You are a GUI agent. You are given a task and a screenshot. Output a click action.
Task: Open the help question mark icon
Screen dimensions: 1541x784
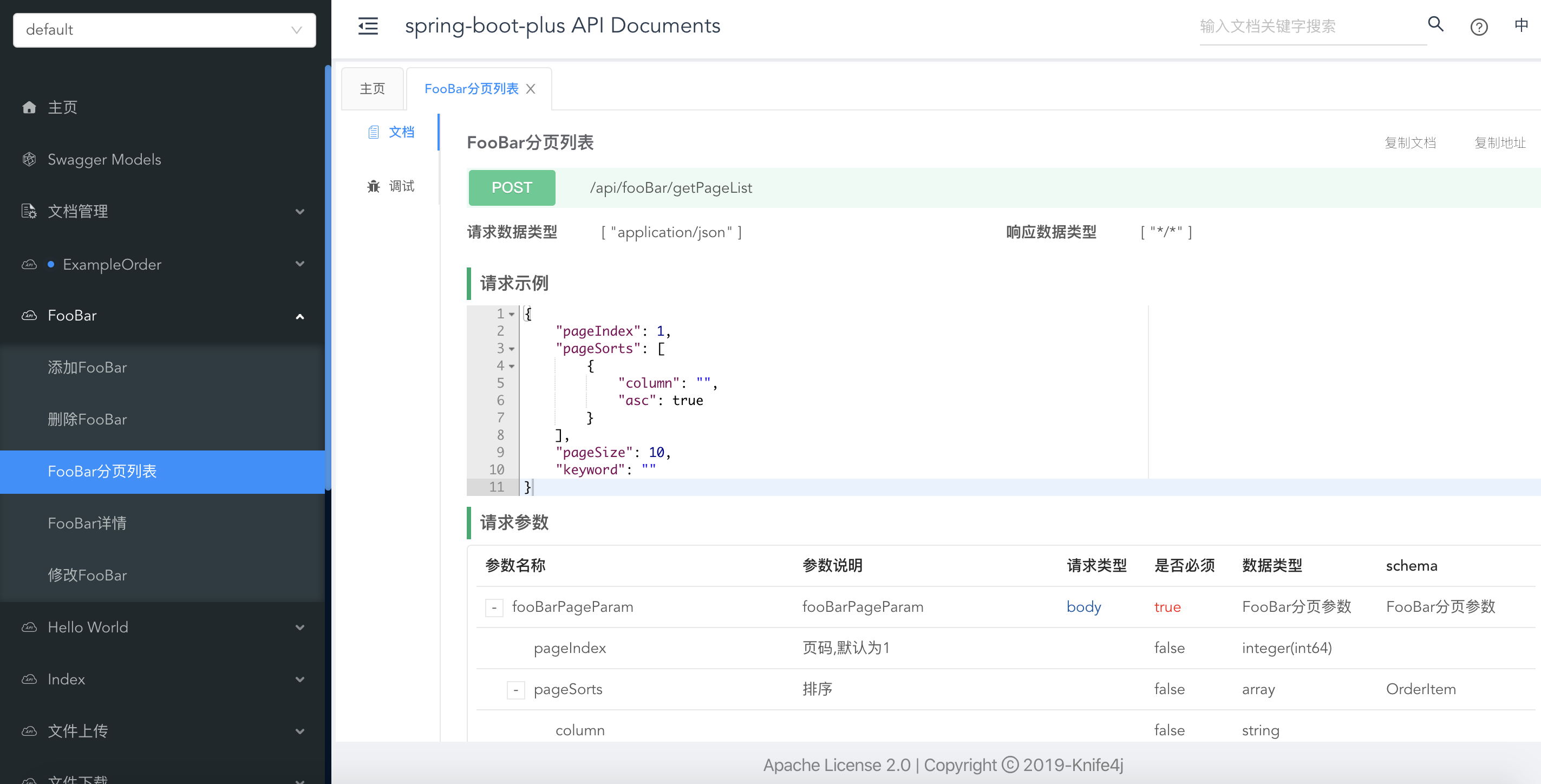[1479, 27]
